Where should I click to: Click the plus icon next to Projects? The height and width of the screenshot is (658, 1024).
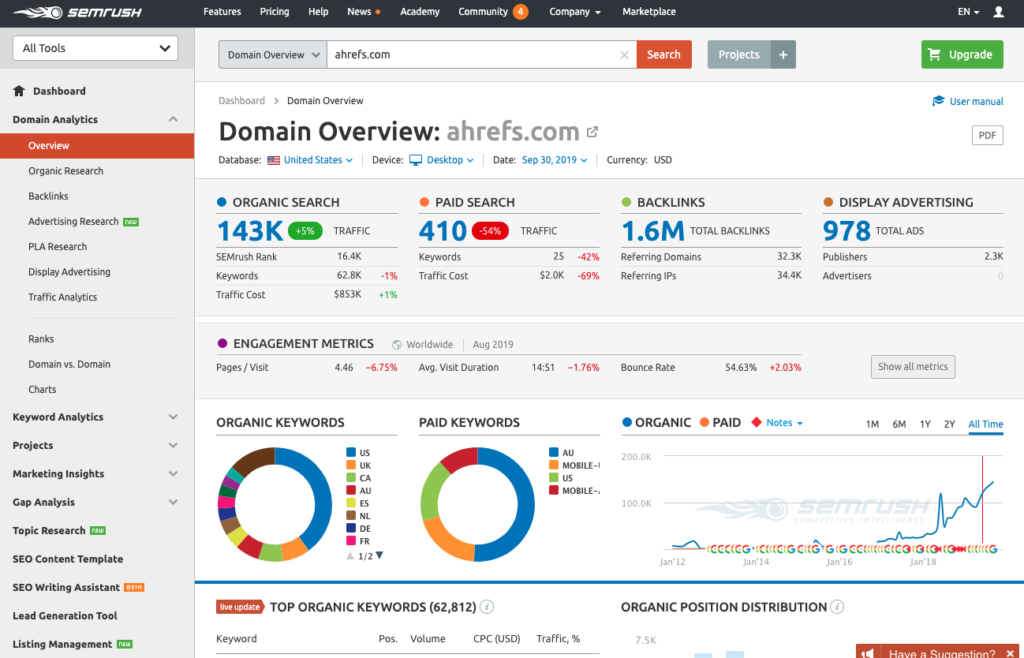click(x=783, y=55)
